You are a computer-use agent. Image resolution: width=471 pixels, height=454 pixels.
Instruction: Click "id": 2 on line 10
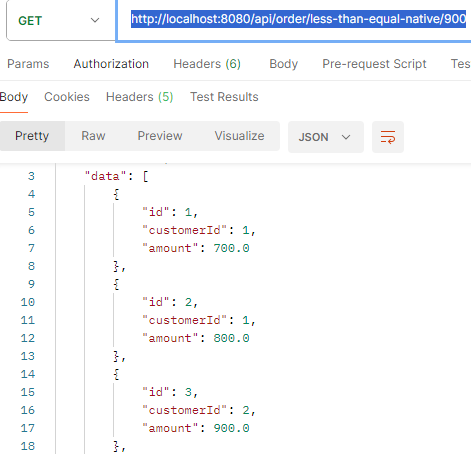(170, 302)
